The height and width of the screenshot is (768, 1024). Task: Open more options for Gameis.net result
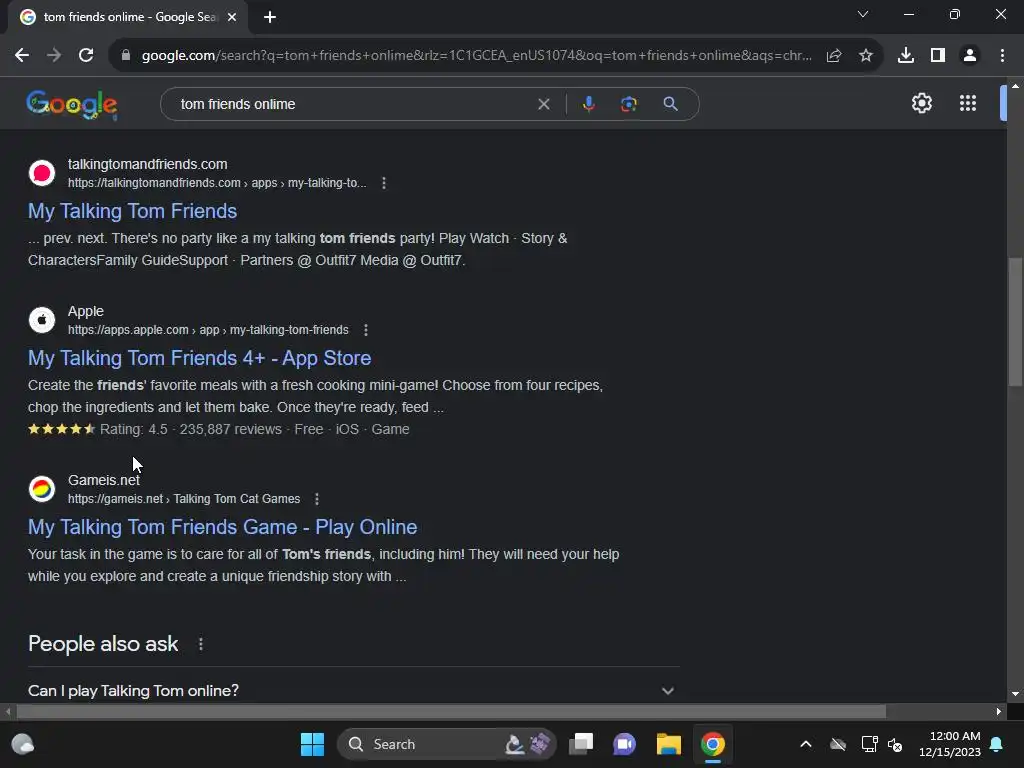point(317,500)
